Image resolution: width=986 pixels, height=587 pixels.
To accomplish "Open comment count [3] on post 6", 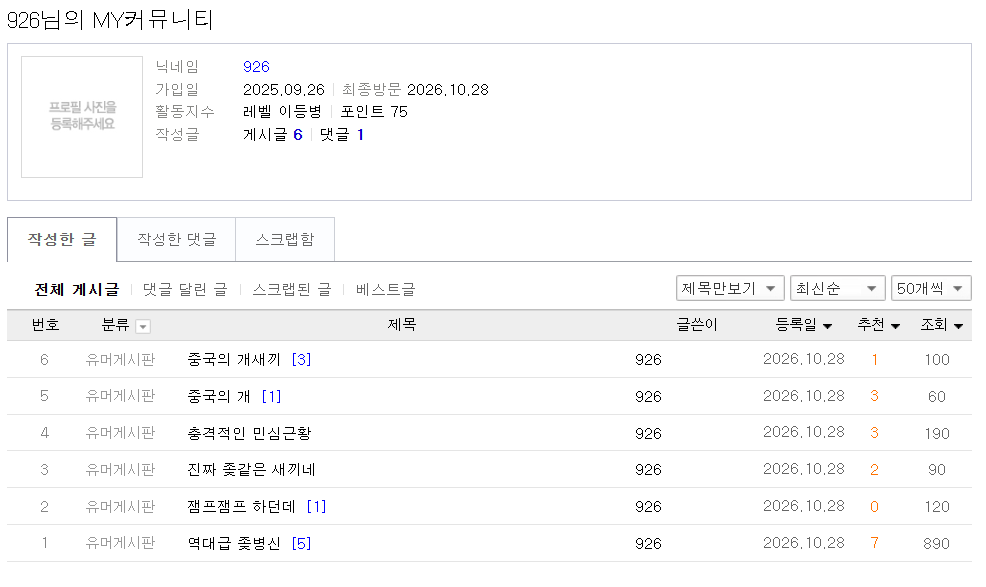I will (301, 359).
